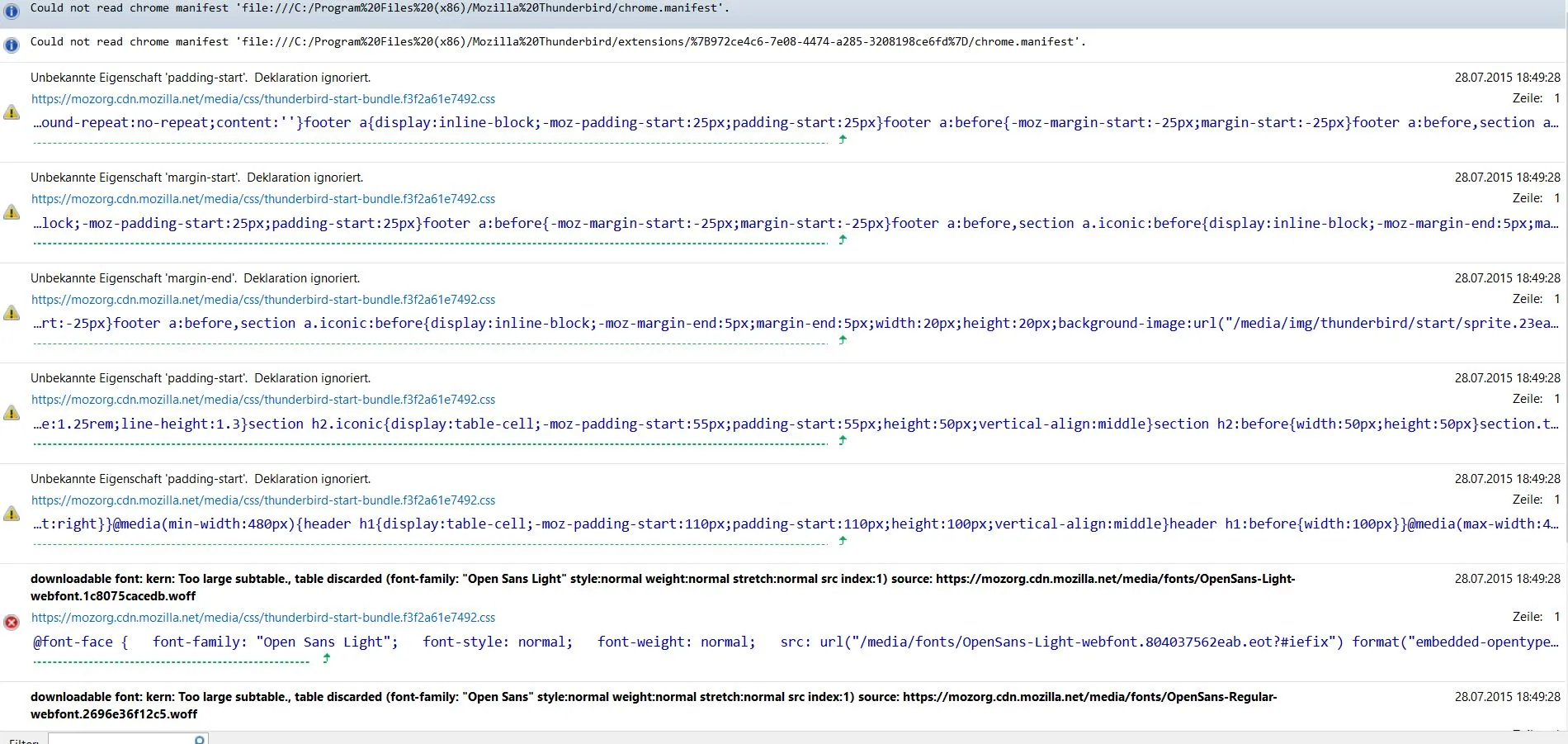
Task: Click the warning triangle next to the 'margin-start' message
Action: (12, 212)
